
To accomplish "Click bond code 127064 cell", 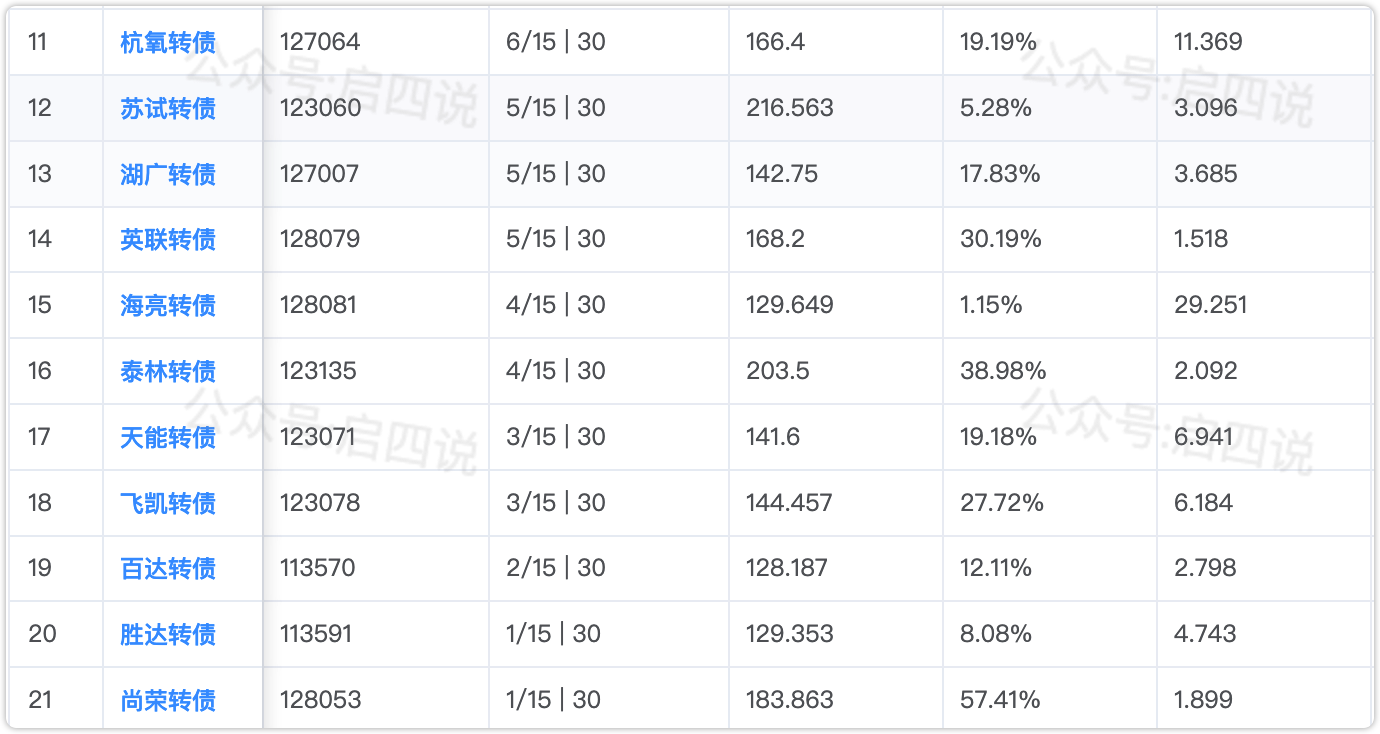I will [x=320, y=42].
